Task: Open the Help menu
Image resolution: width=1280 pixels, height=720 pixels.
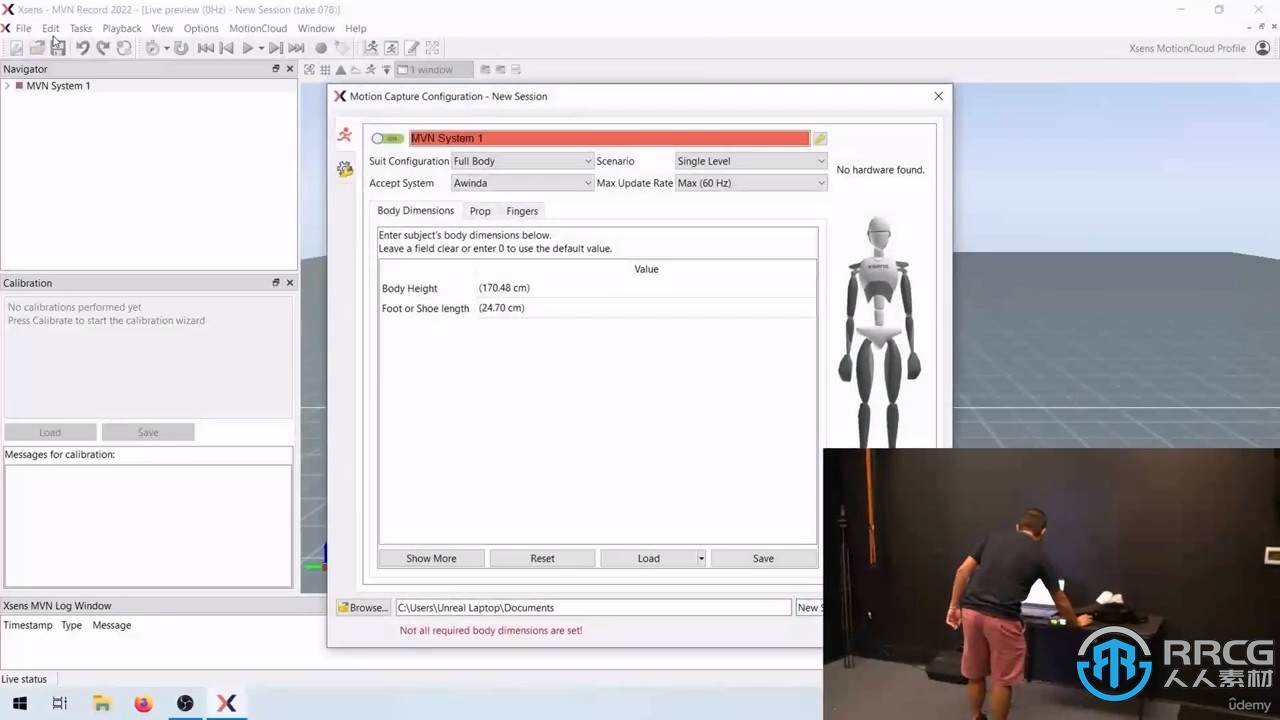Action: coord(356,28)
